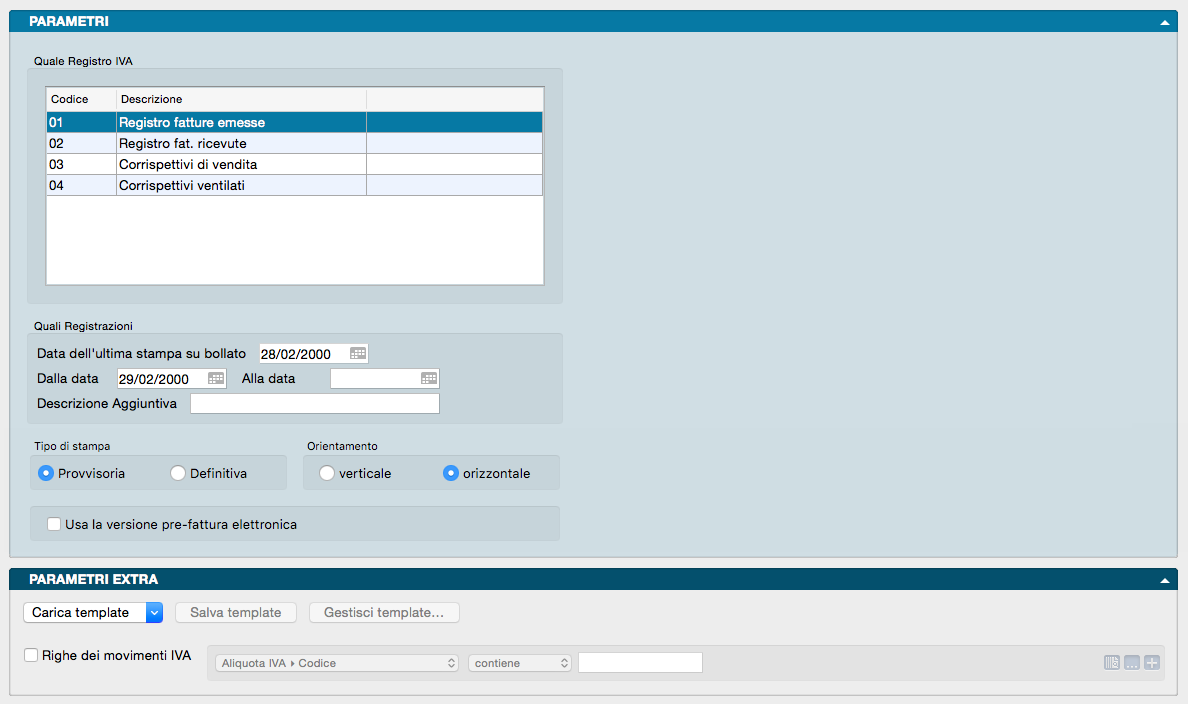This screenshot has height=704, width=1188.
Task: Open the Aliquota IVA Codice dropdown
Action: (336, 663)
